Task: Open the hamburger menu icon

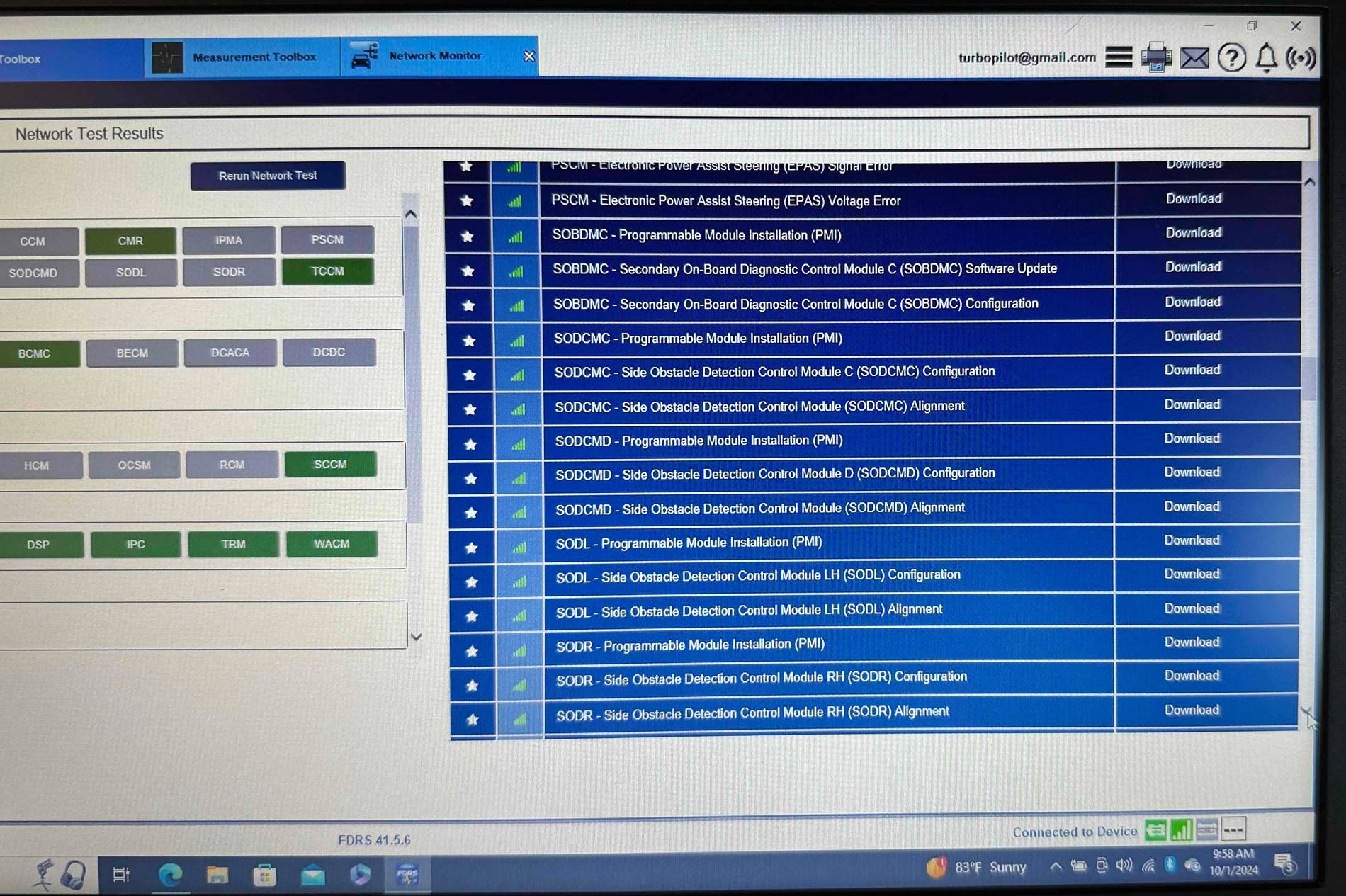Action: point(1119,57)
